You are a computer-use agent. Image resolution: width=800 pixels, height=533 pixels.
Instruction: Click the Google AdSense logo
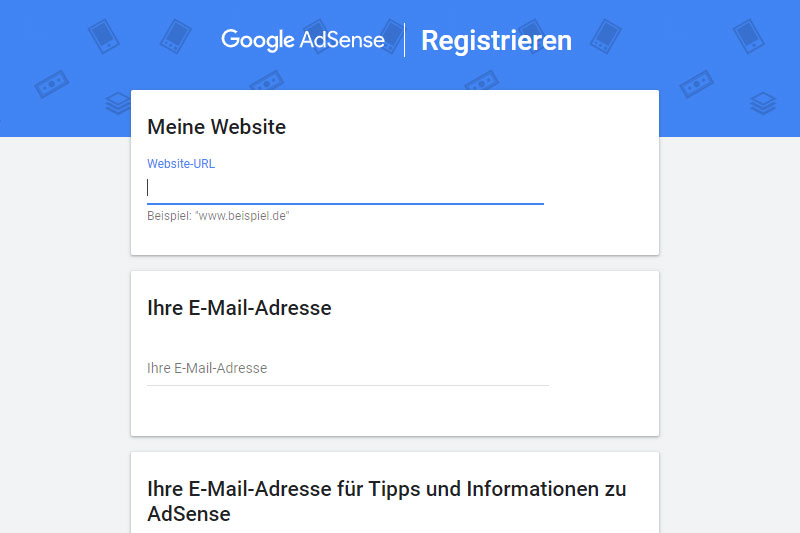(x=302, y=40)
